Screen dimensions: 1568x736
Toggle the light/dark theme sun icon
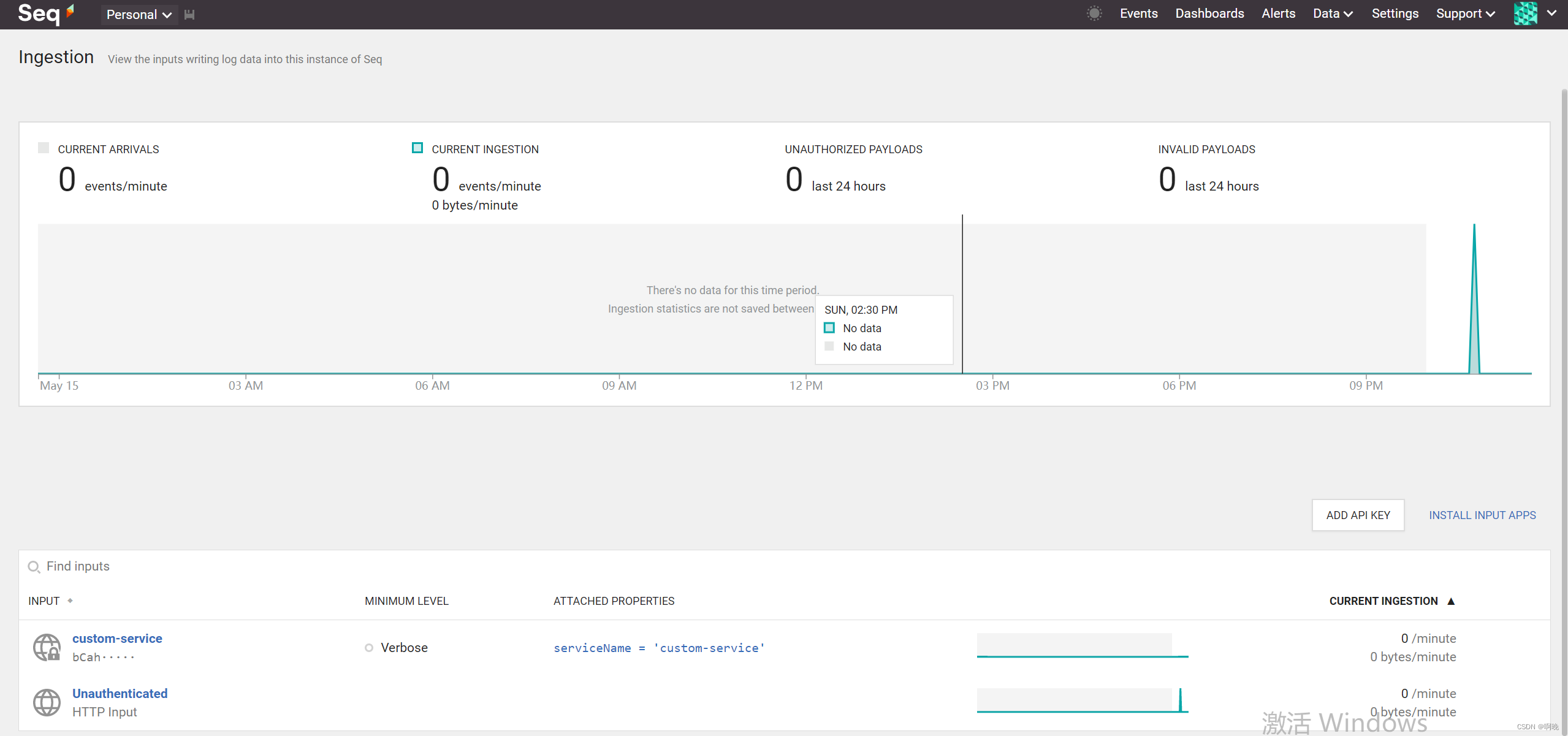coord(1094,13)
